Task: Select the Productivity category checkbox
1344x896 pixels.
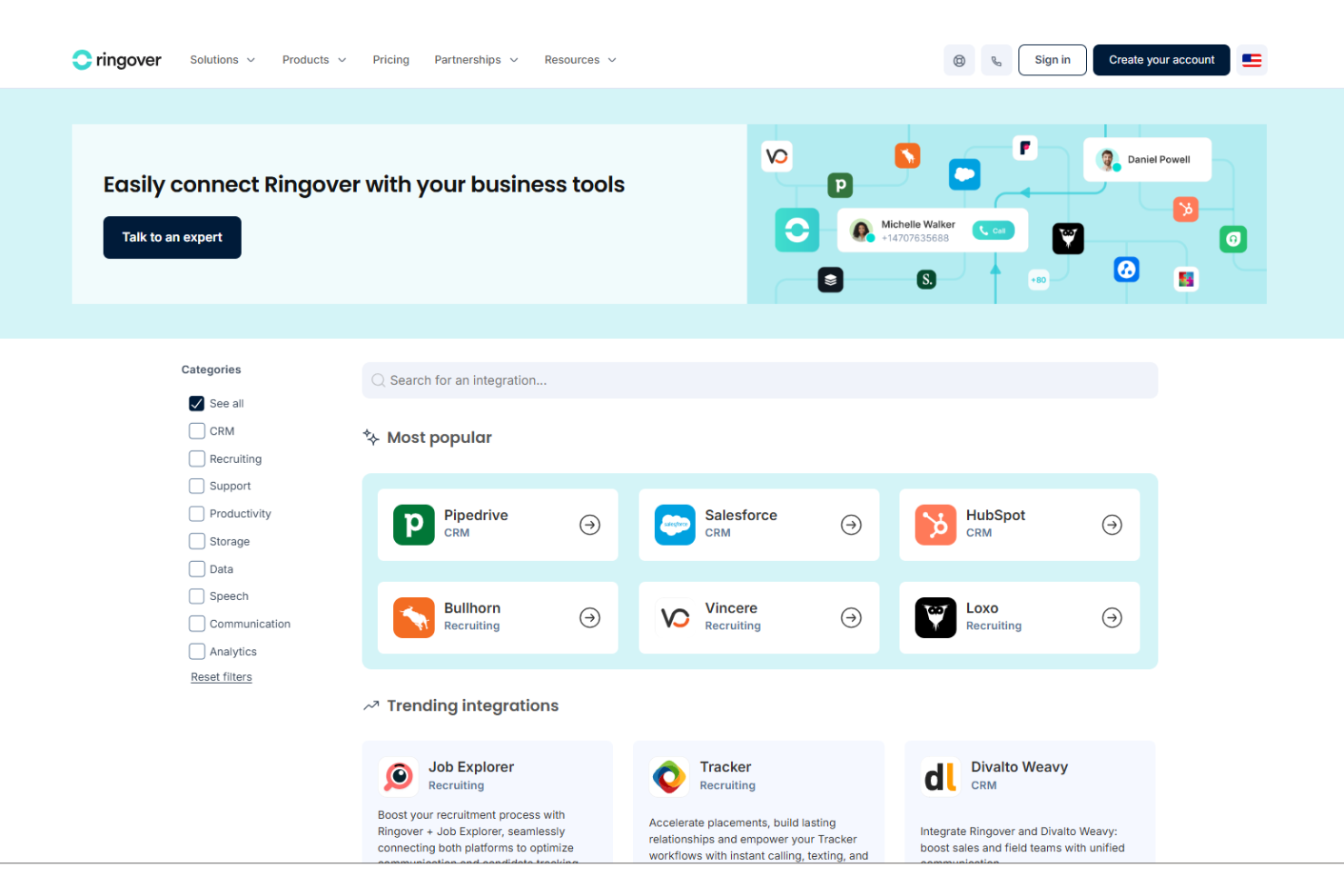Action: point(196,514)
